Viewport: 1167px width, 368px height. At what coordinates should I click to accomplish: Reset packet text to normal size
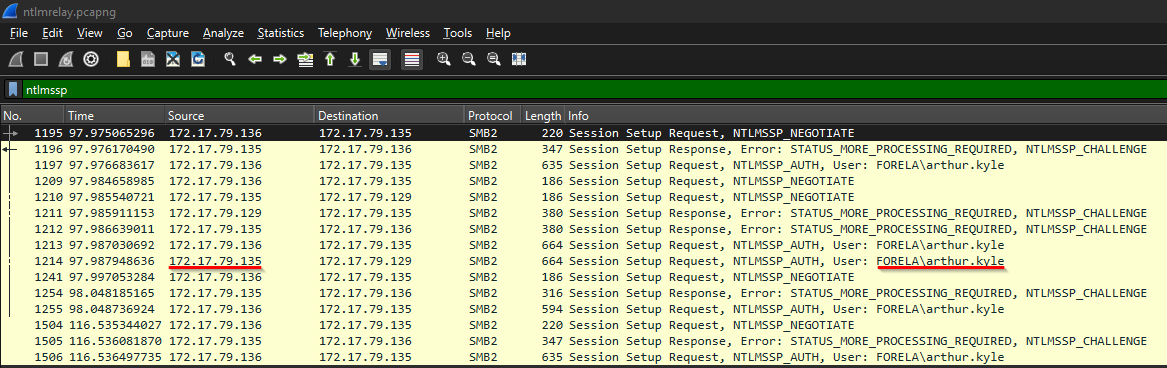click(x=493, y=59)
